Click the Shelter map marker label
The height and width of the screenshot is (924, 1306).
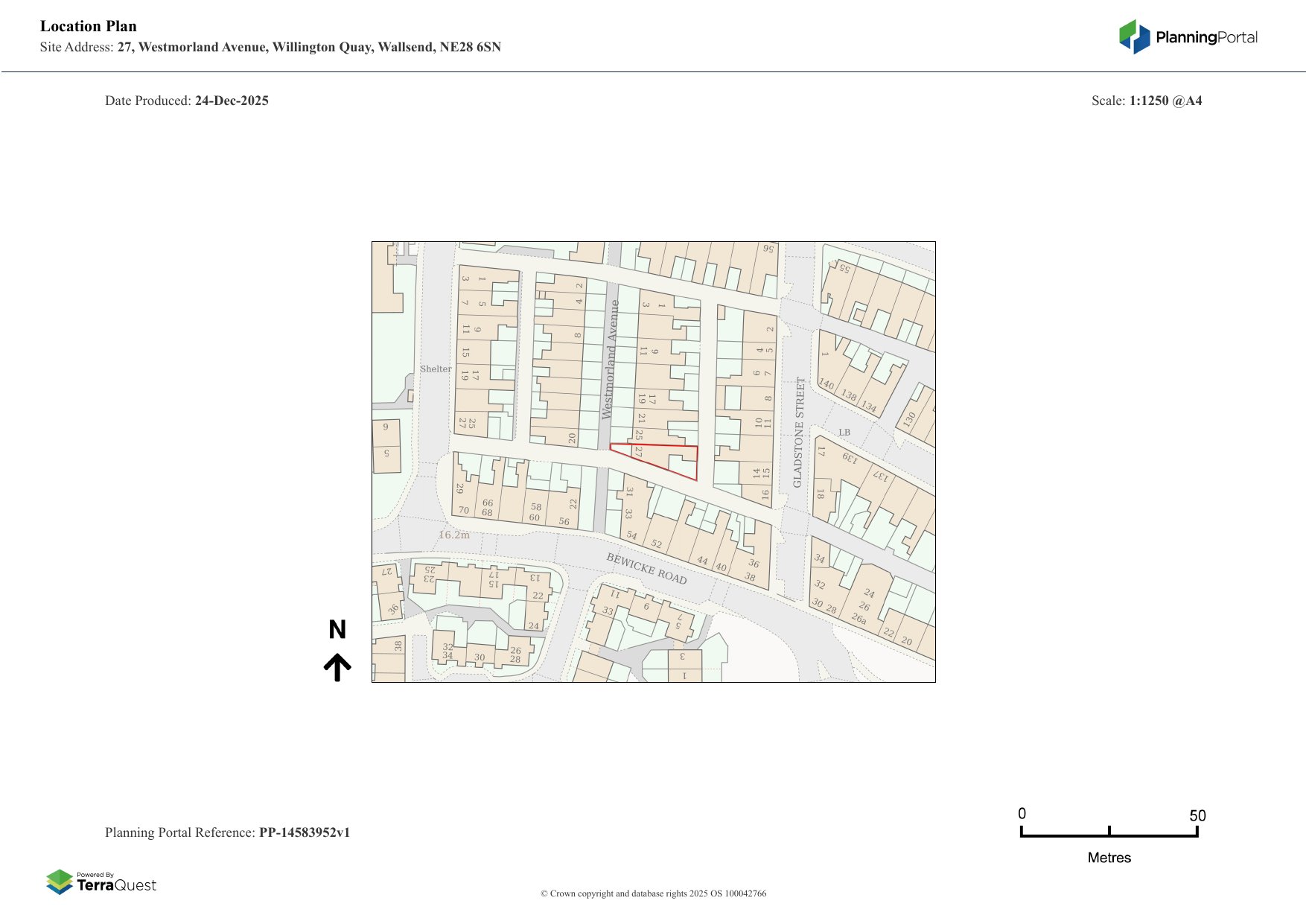(x=436, y=369)
